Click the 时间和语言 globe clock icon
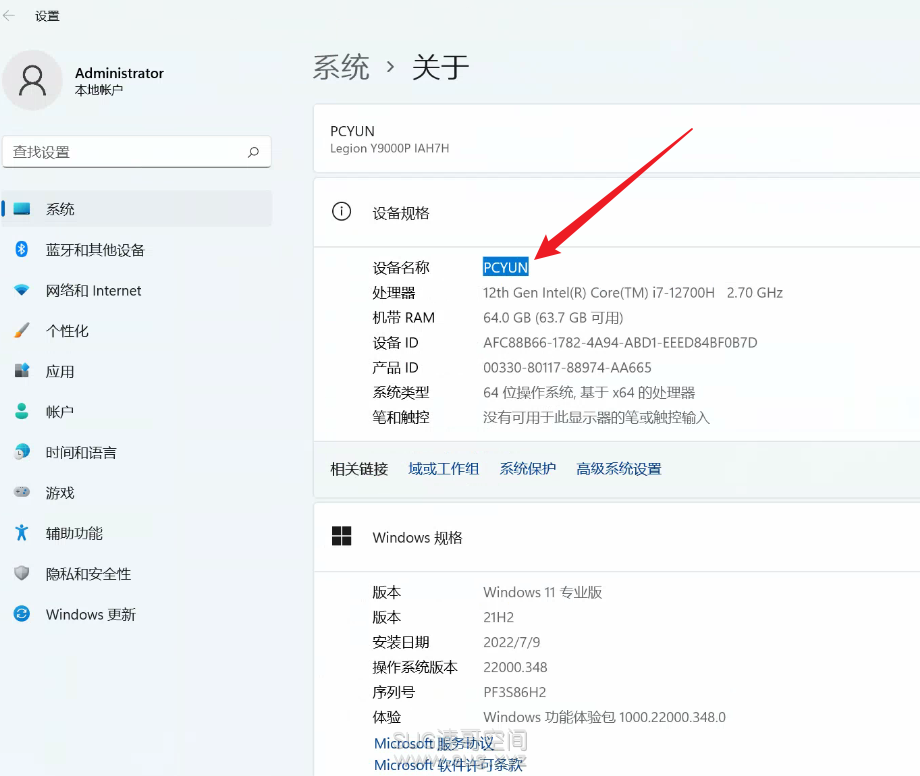 [22, 452]
